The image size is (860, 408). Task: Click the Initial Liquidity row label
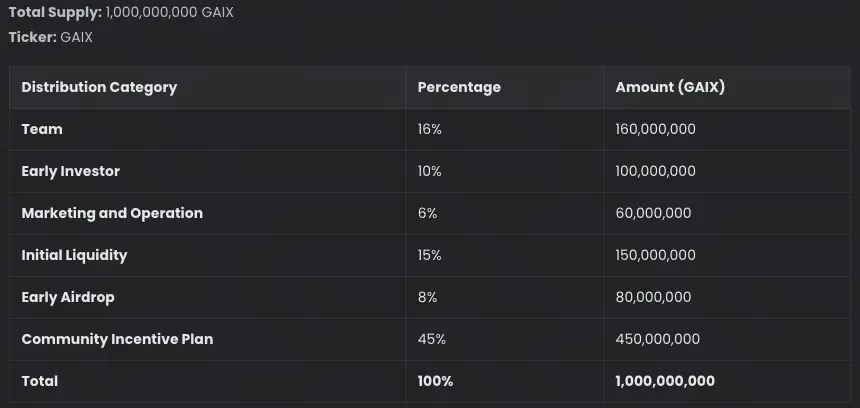pos(74,255)
